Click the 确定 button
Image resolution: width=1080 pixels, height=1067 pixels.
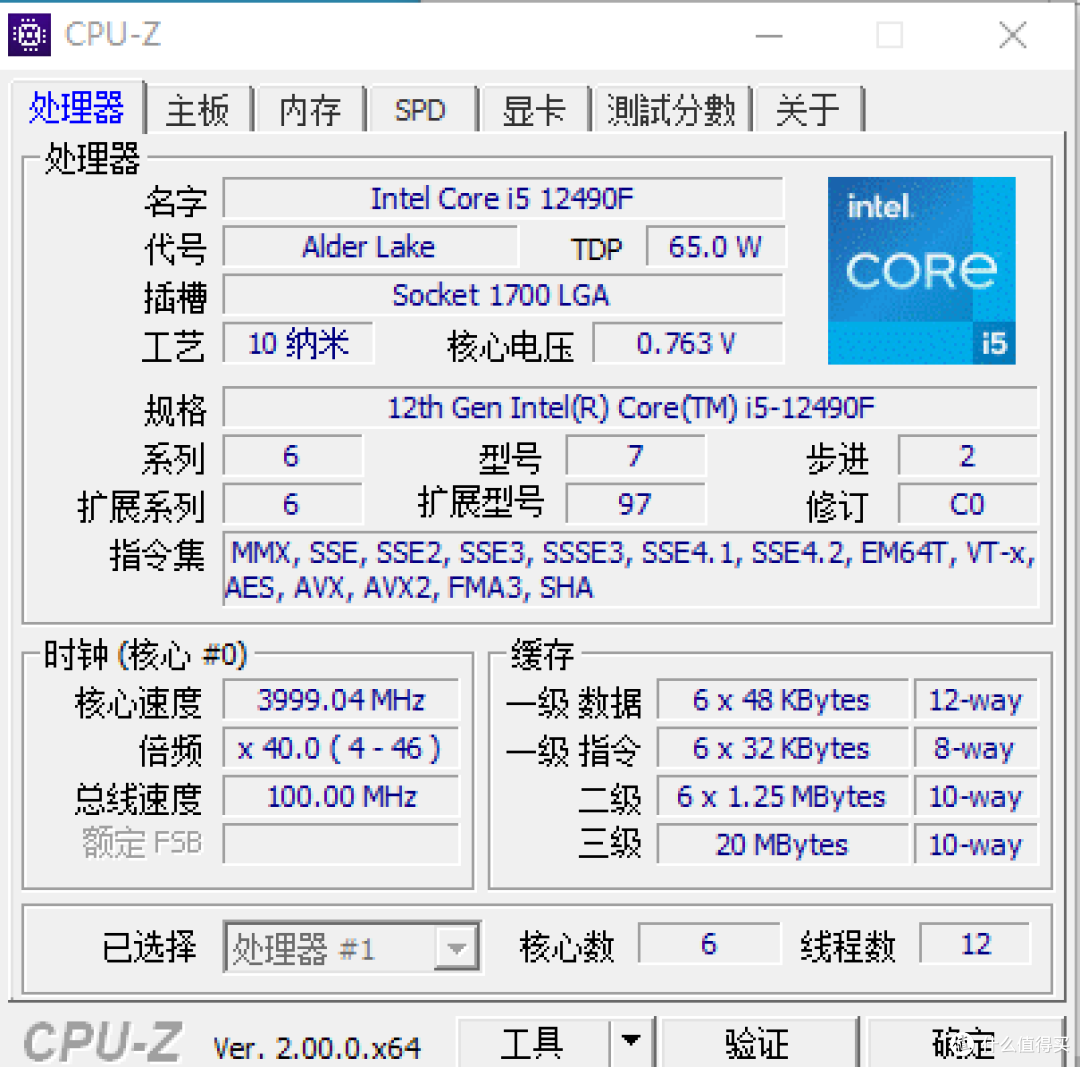click(x=964, y=1042)
